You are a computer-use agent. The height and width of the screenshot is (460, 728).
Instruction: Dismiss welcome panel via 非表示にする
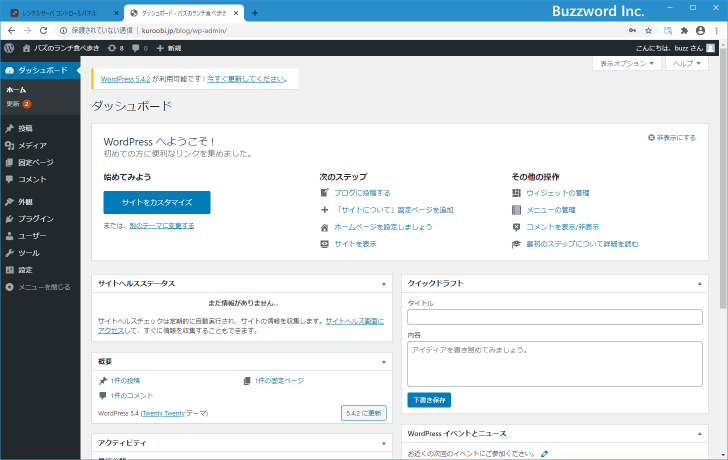(x=672, y=138)
